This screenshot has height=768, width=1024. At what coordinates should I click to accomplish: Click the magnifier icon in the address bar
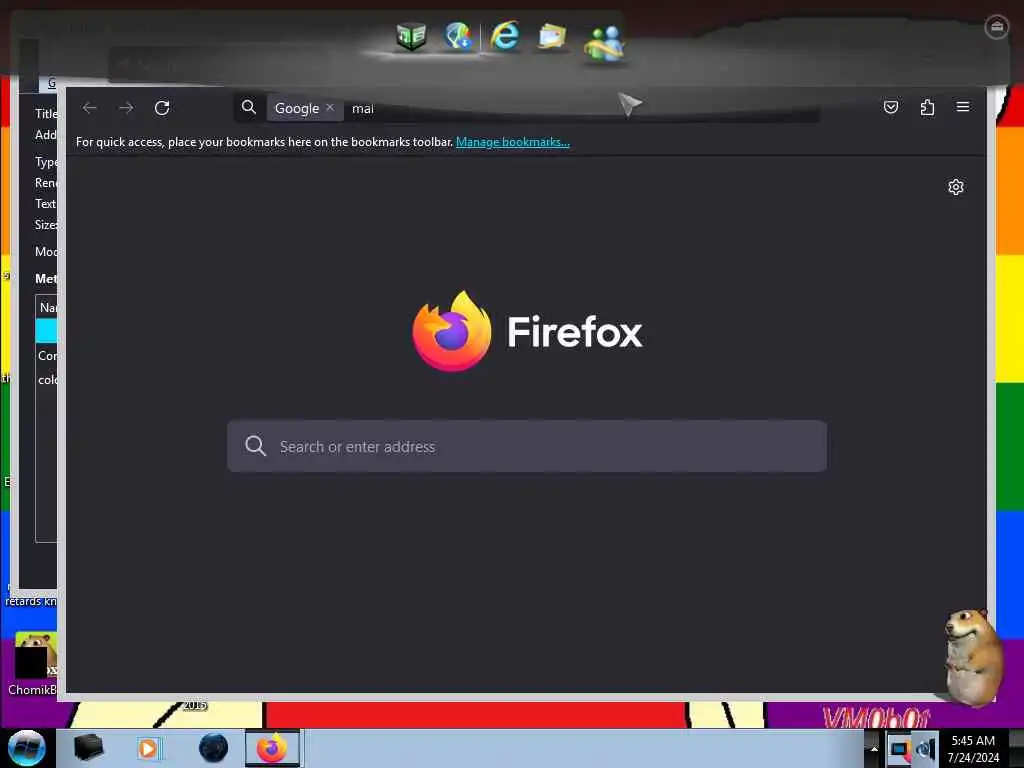249,107
